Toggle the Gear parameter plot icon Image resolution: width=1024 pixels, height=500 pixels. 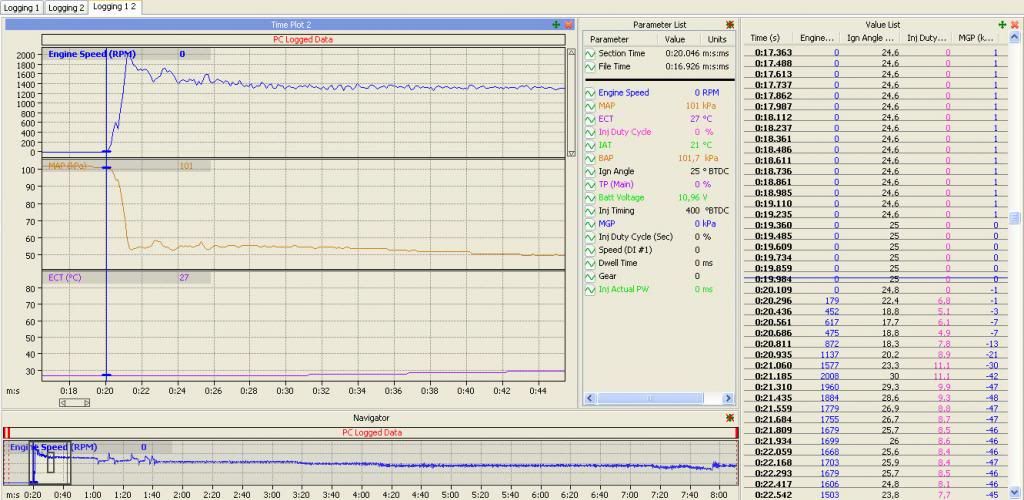pos(590,276)
